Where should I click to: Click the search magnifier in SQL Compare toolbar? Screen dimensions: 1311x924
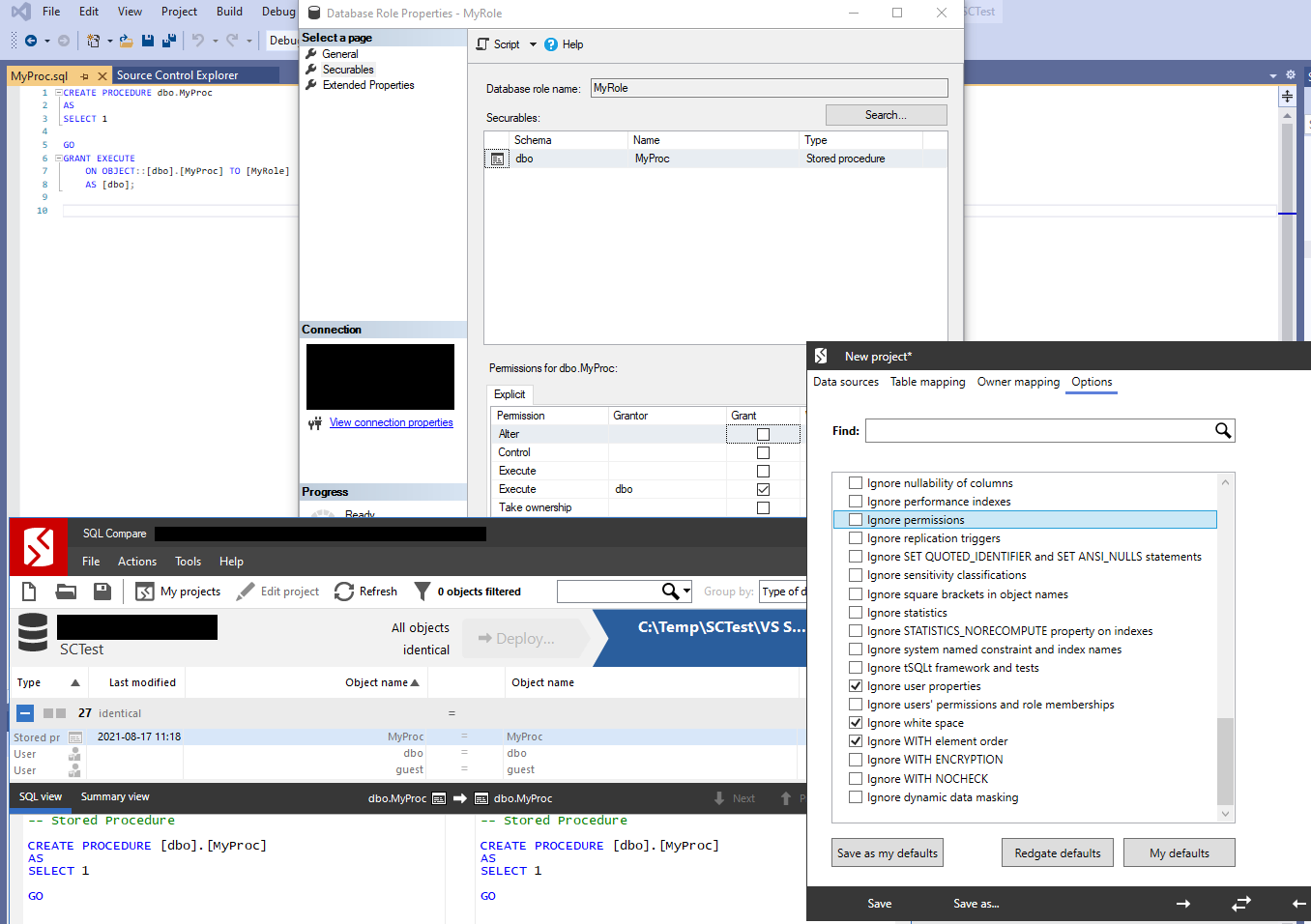click(x=670, y=591)
